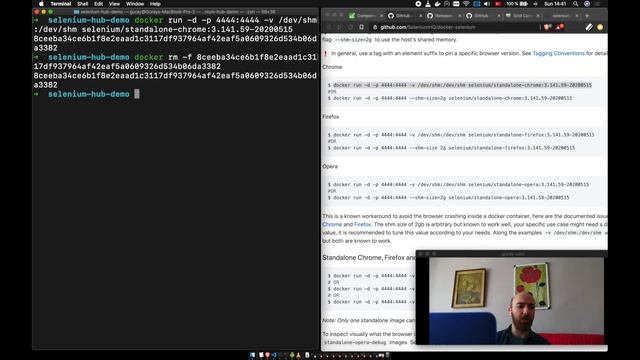This screenshot has width=640, height=360.
Task: Open Siri from the menu bar
Action: pos(587,4)
